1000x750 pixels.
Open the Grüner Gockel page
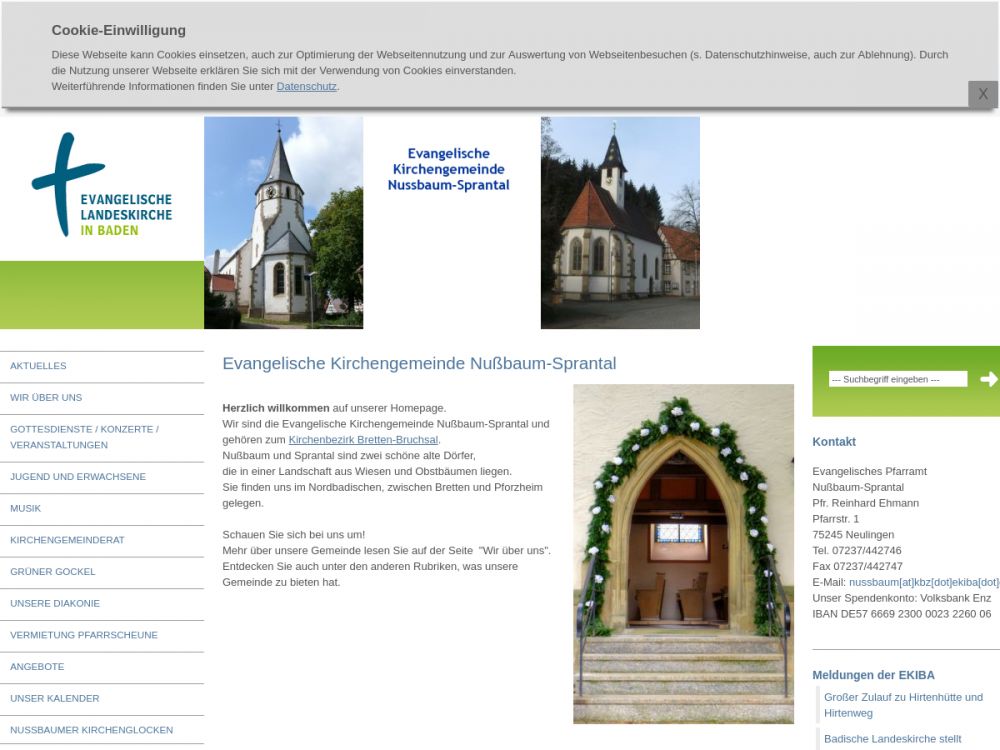(53, 572)
